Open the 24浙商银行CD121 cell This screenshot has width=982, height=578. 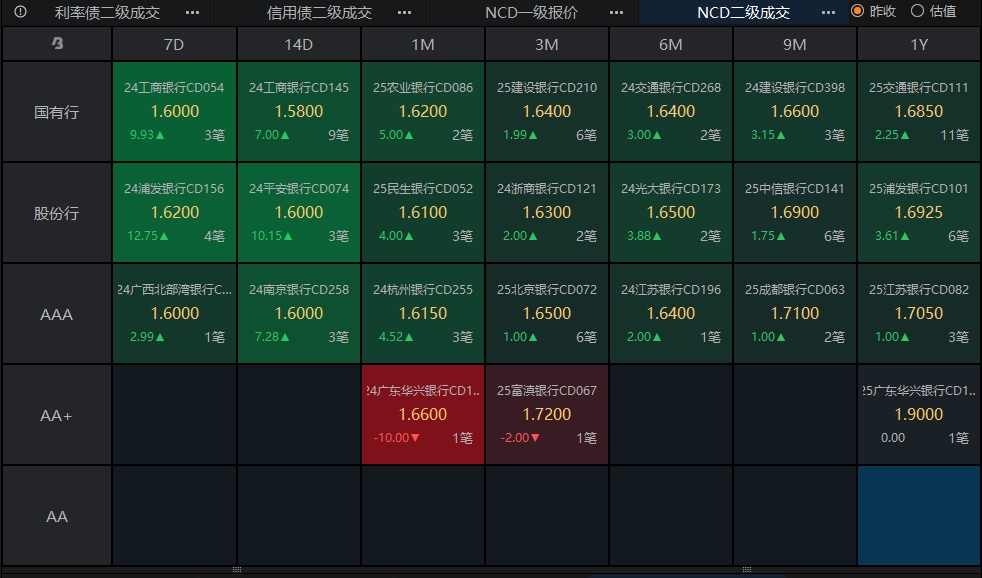coord(547,213)
